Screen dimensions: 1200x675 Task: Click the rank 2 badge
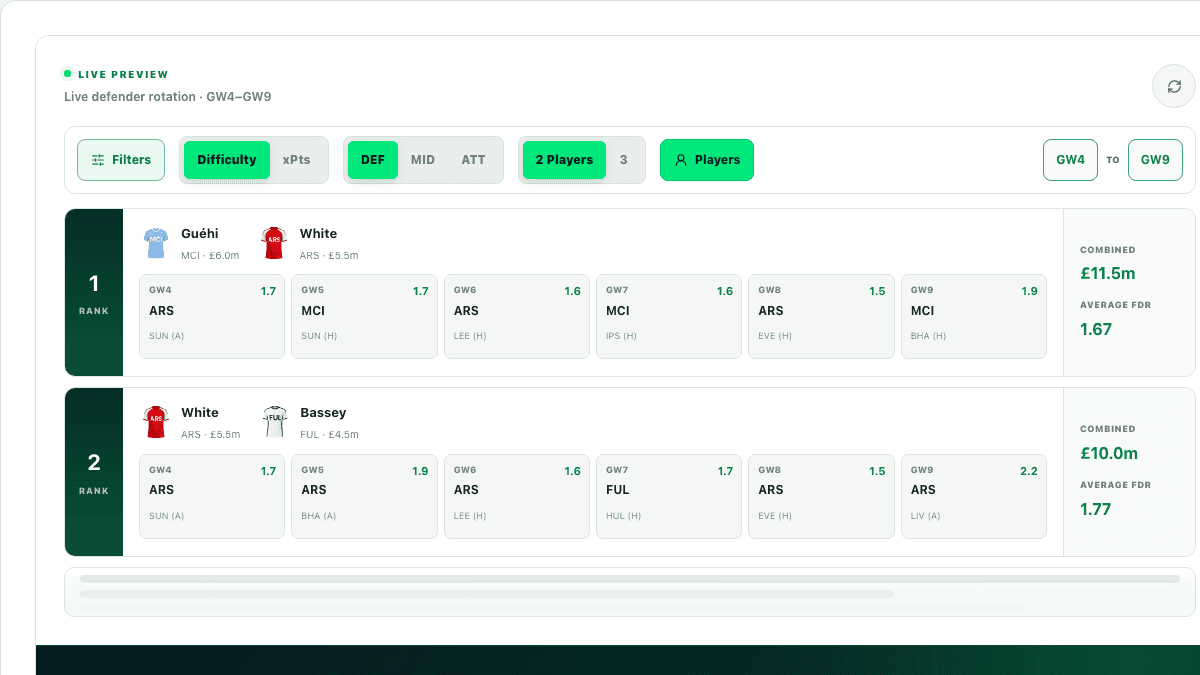[x=94, y=472]
